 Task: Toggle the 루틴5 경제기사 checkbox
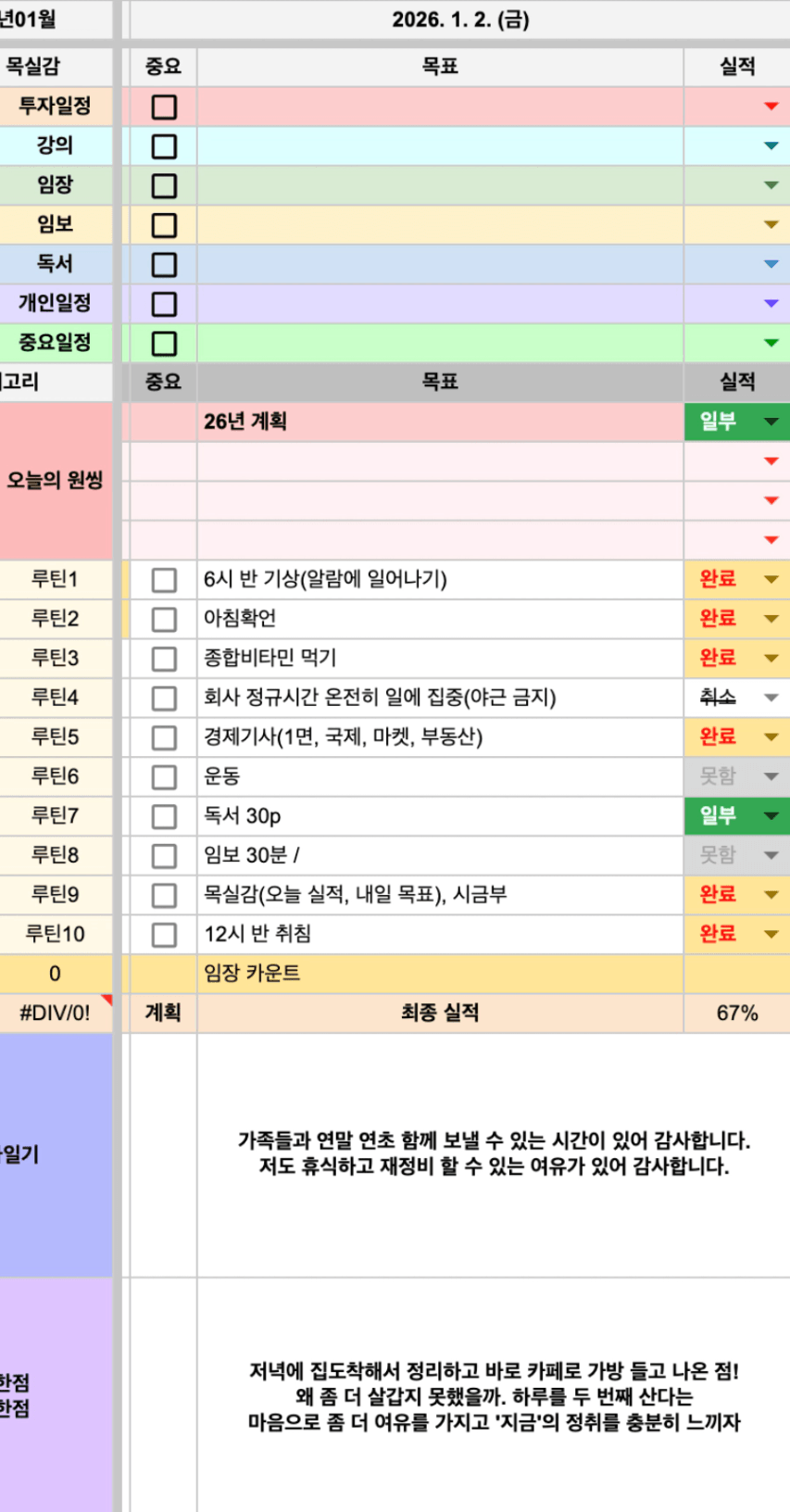pos(164,737)
